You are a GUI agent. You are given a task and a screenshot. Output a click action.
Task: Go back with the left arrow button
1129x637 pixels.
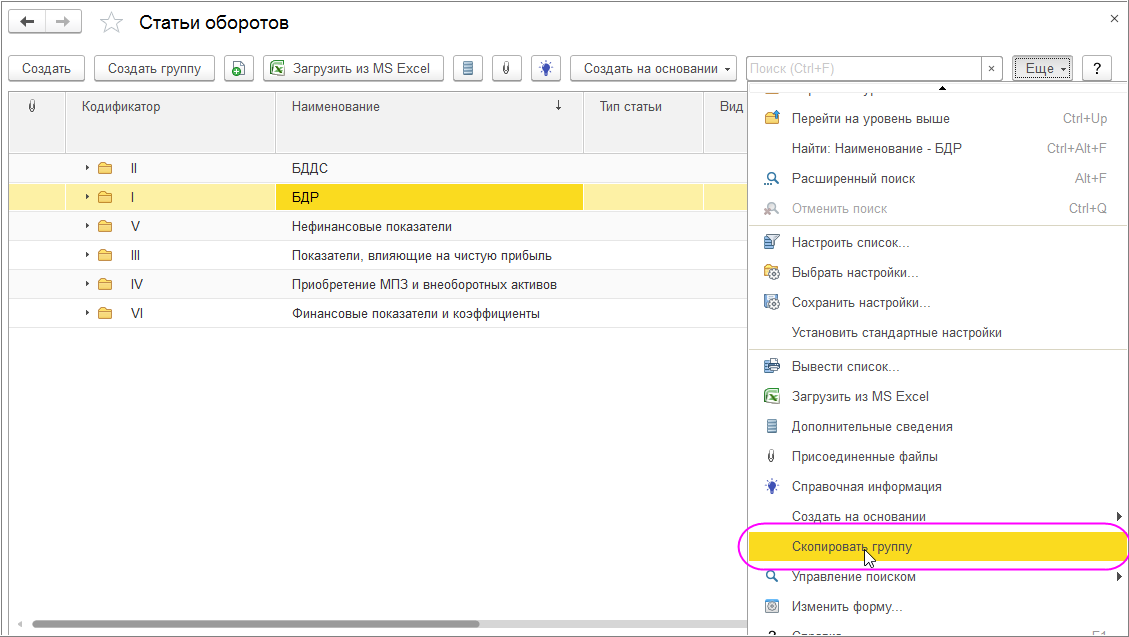pyautogui.click(x=27, y=22)
